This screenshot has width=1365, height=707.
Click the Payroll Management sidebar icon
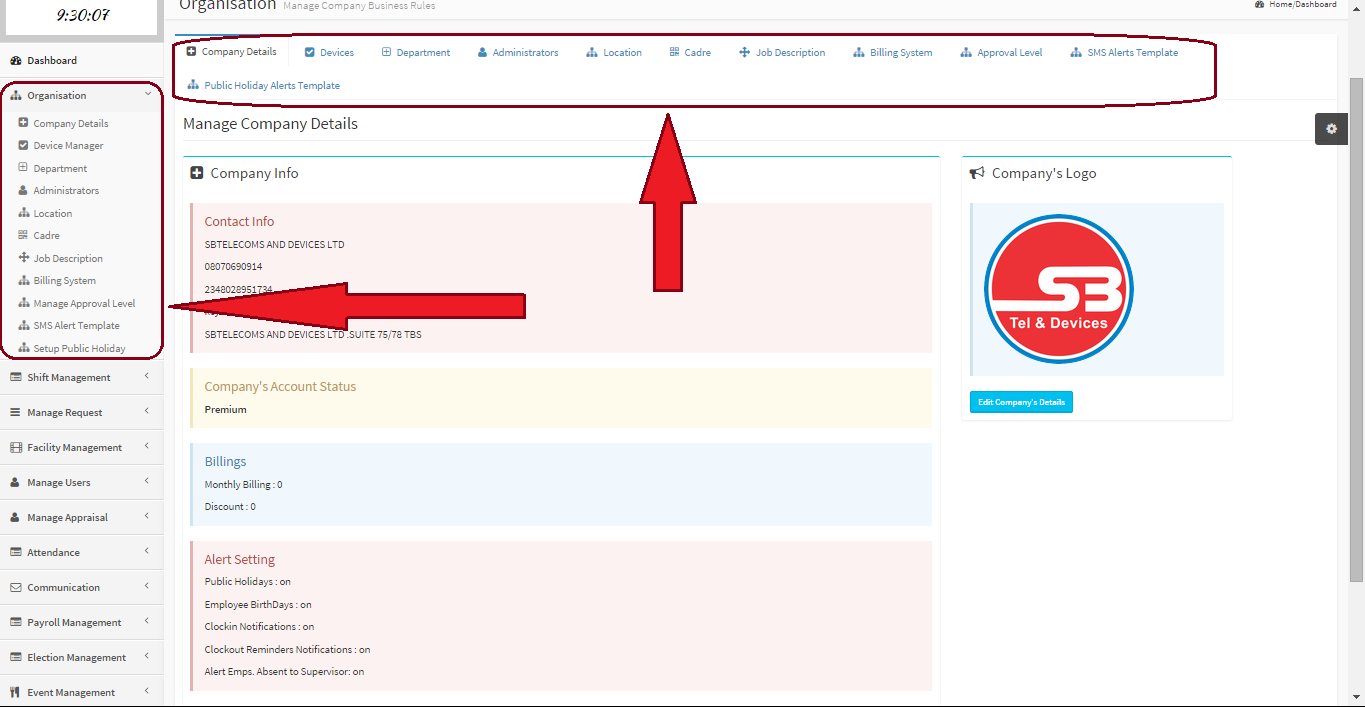tap(15, 623)
